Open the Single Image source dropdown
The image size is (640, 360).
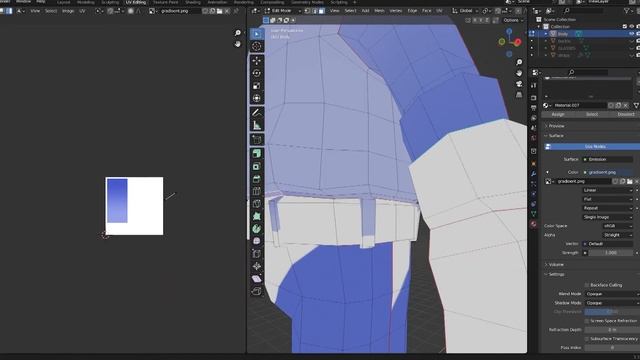[x=608, y=217]
